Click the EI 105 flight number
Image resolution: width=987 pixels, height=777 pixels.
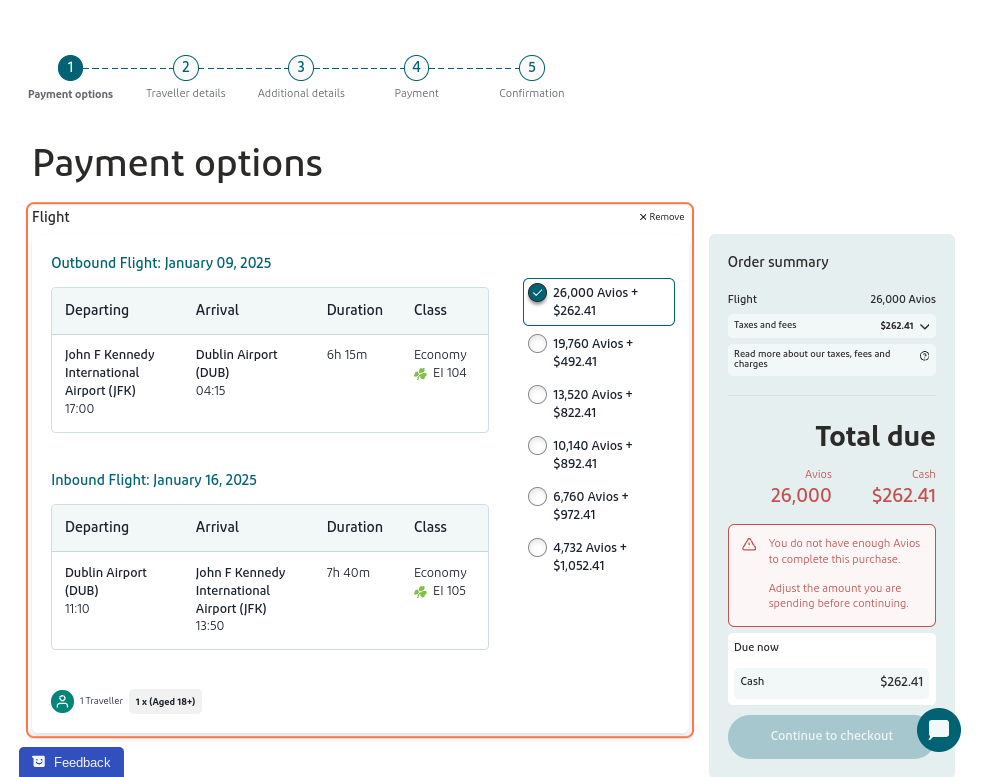click(x=449, y=591)
